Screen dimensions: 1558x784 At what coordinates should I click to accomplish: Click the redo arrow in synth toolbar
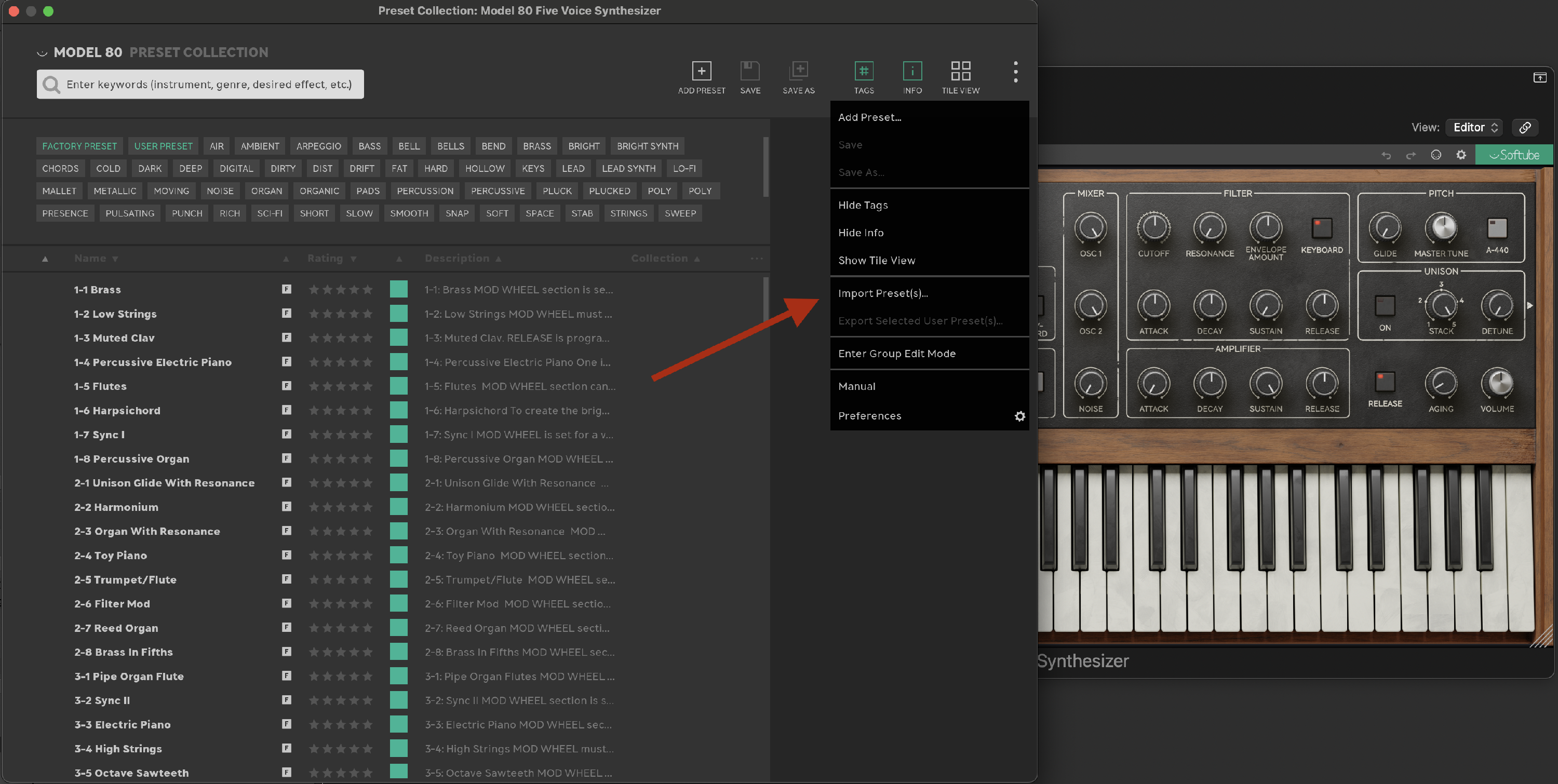point(1411,155)
